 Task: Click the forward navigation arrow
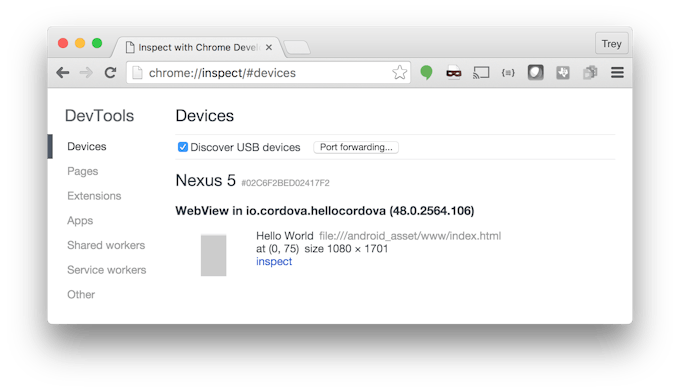point(86,72)
